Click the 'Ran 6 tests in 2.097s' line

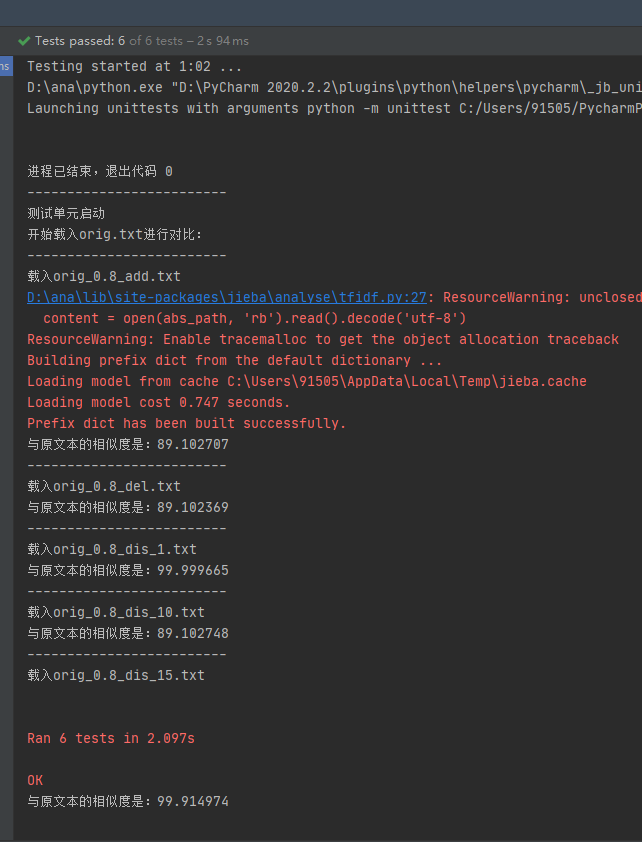click(x=111, y=738)
